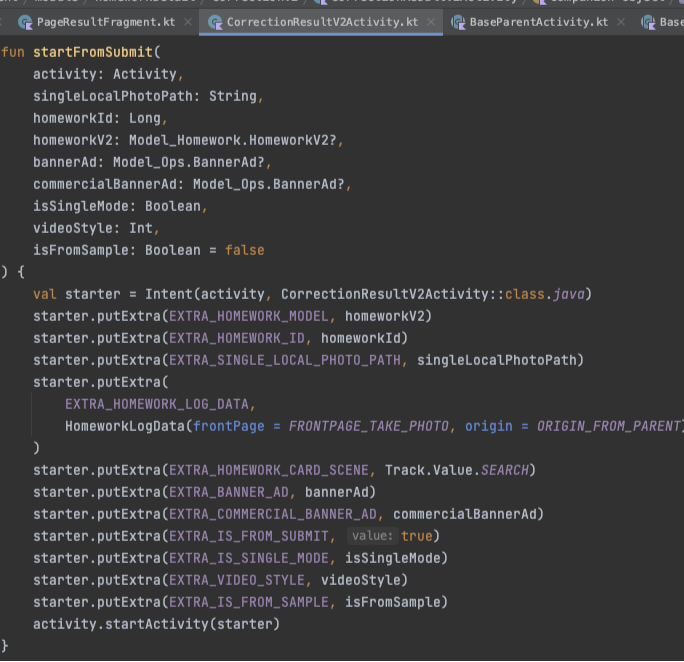Click EXTRA_HOMEWORK_CARD_SCENE constant
This screenshot has height=662, width=684.
269,470
